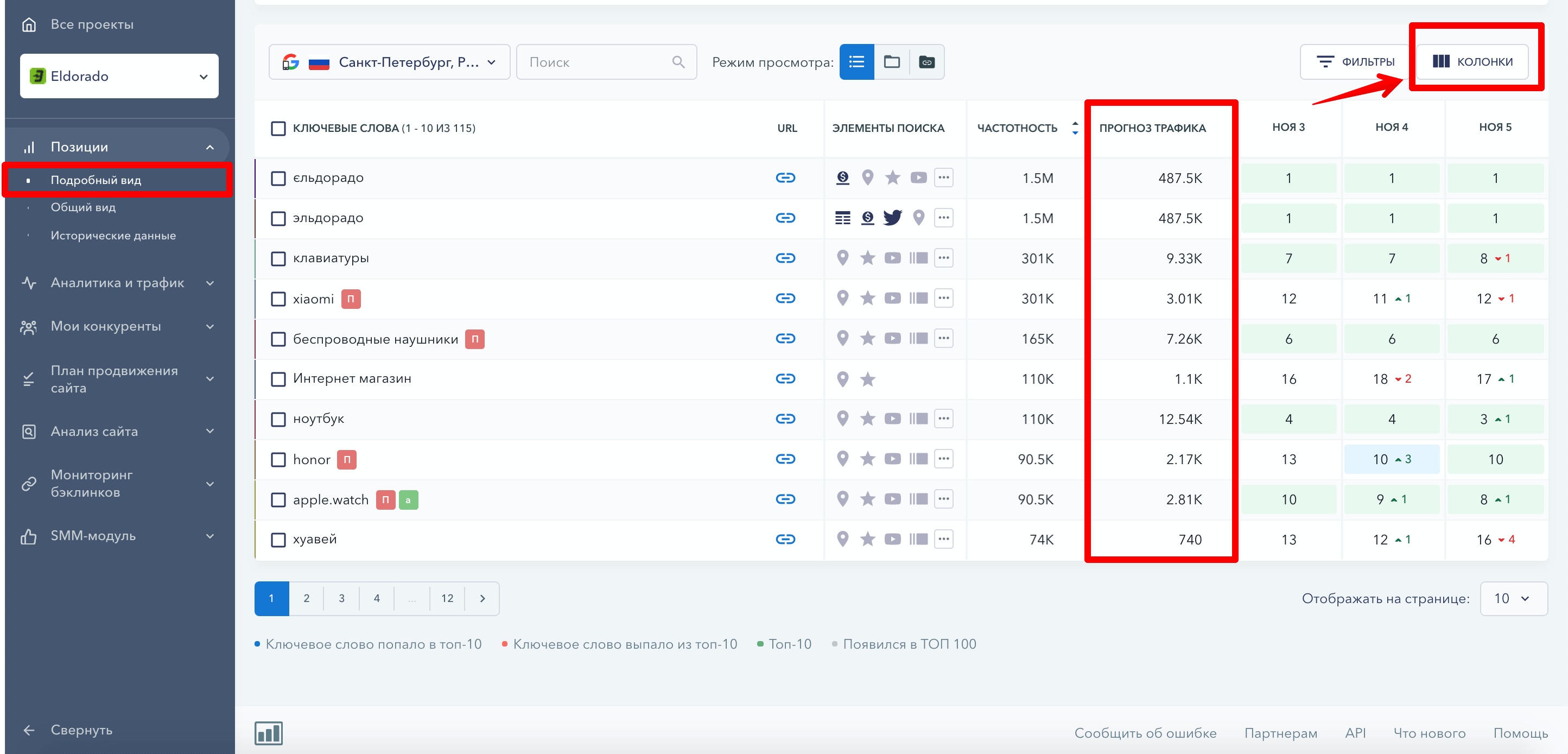This screenshot has height=754, width=1568.
Task: Switch to URL-grouped view mode
Action: [x=926, y=62]
